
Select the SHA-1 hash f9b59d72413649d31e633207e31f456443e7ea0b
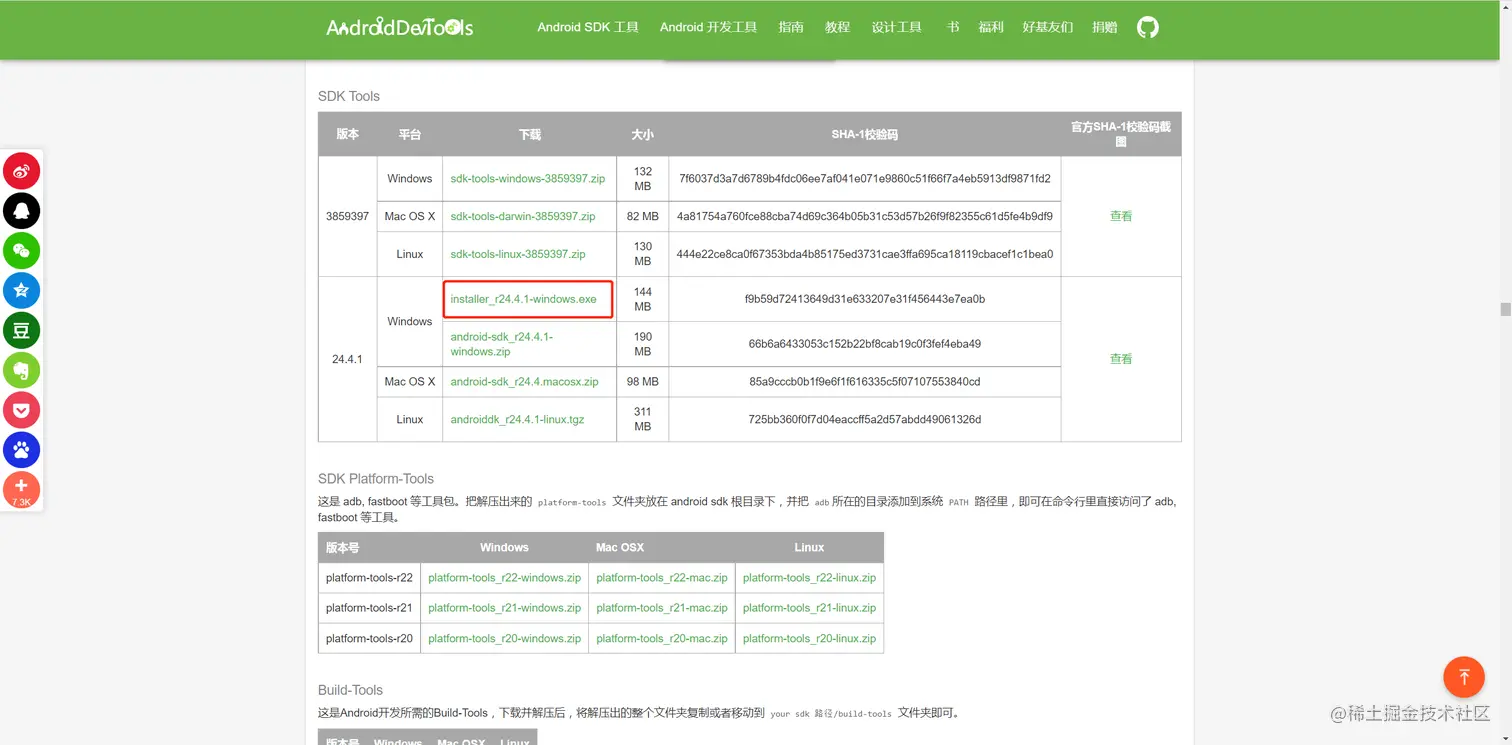click(x=865, y=299)
